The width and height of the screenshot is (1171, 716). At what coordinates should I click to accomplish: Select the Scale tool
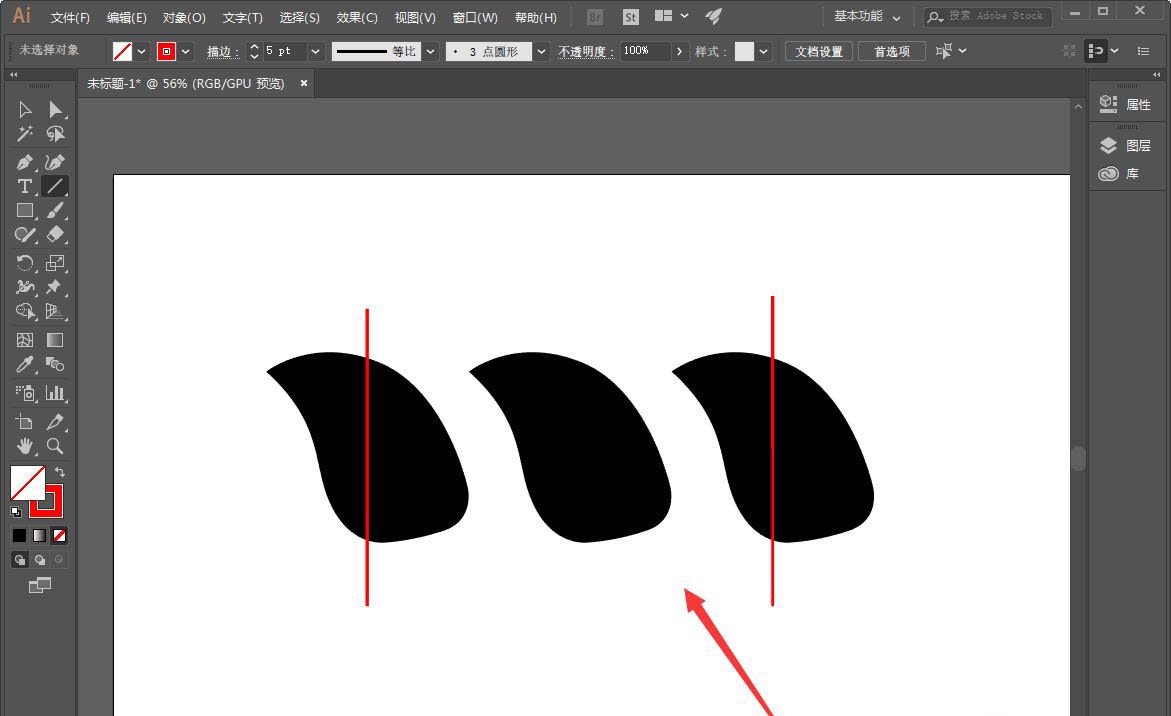tap(55, 263)
